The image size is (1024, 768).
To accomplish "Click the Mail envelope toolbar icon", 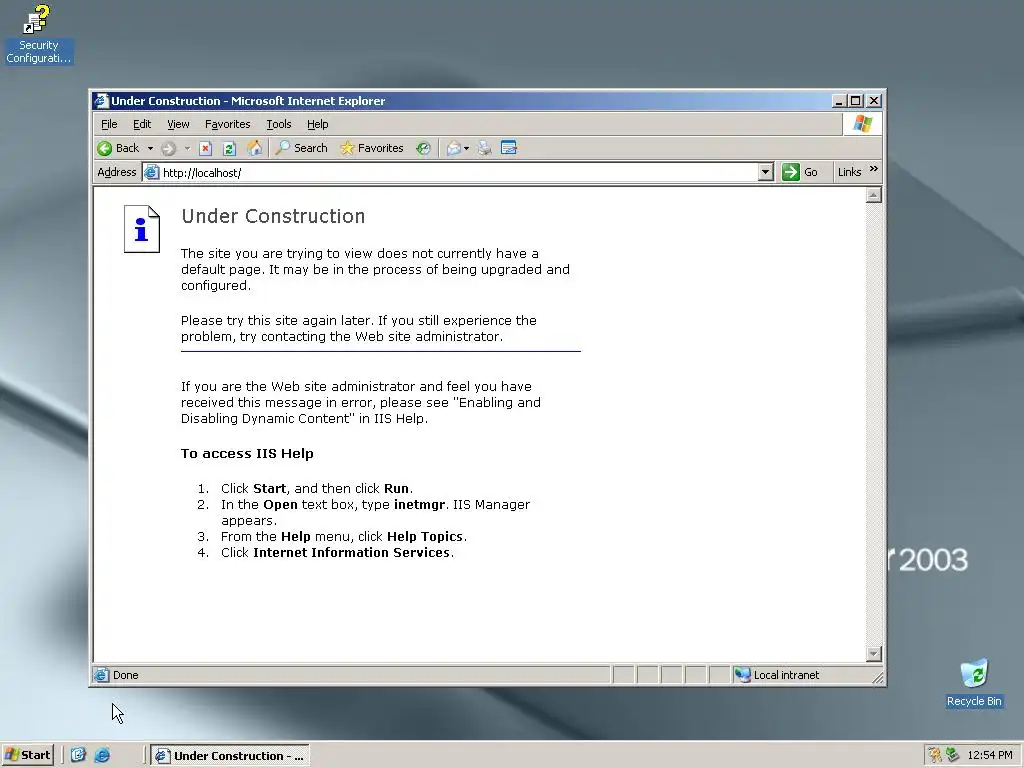I will click(x=454, y=148).
